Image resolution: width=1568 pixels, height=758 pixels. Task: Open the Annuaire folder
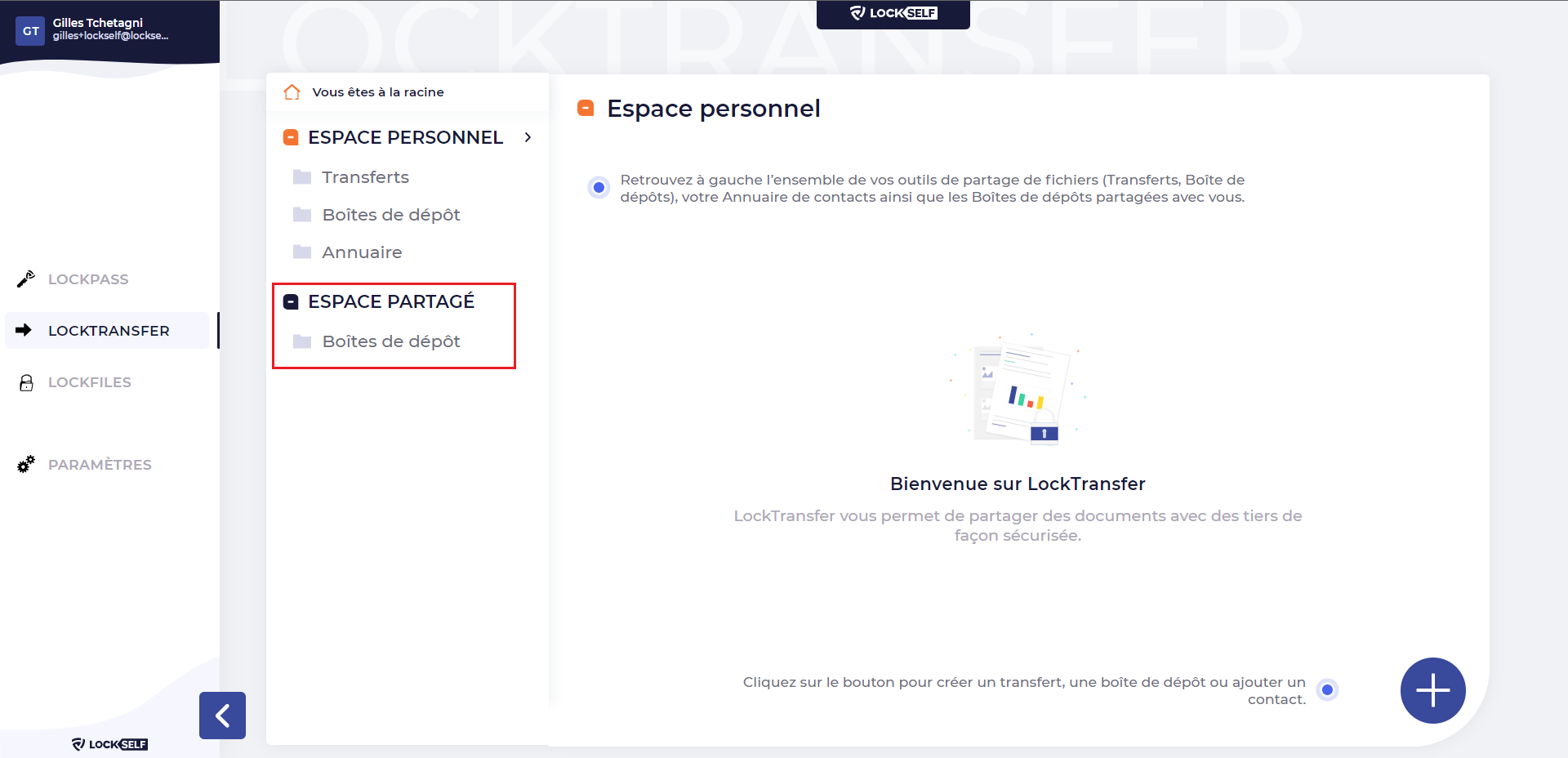[362, 252]
